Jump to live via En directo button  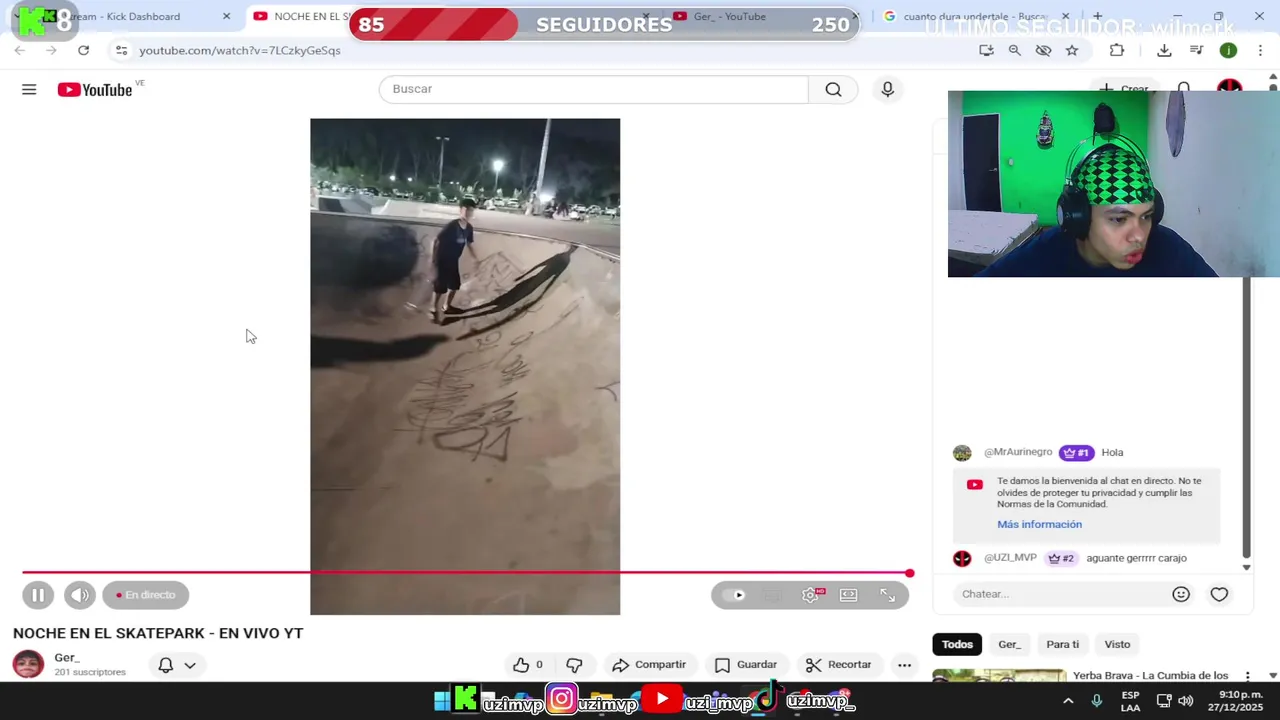click(145, 595)
